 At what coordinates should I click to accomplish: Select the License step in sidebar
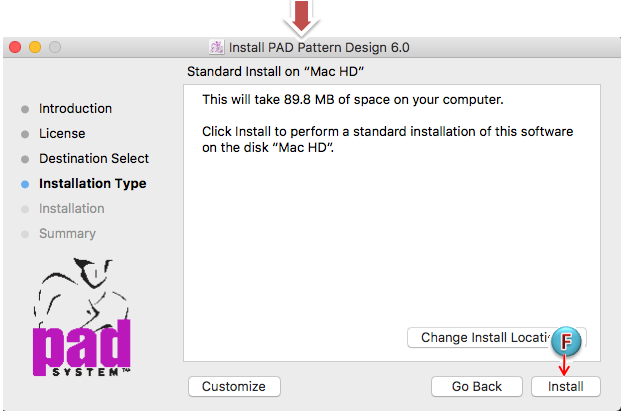(x=62, y=134)
